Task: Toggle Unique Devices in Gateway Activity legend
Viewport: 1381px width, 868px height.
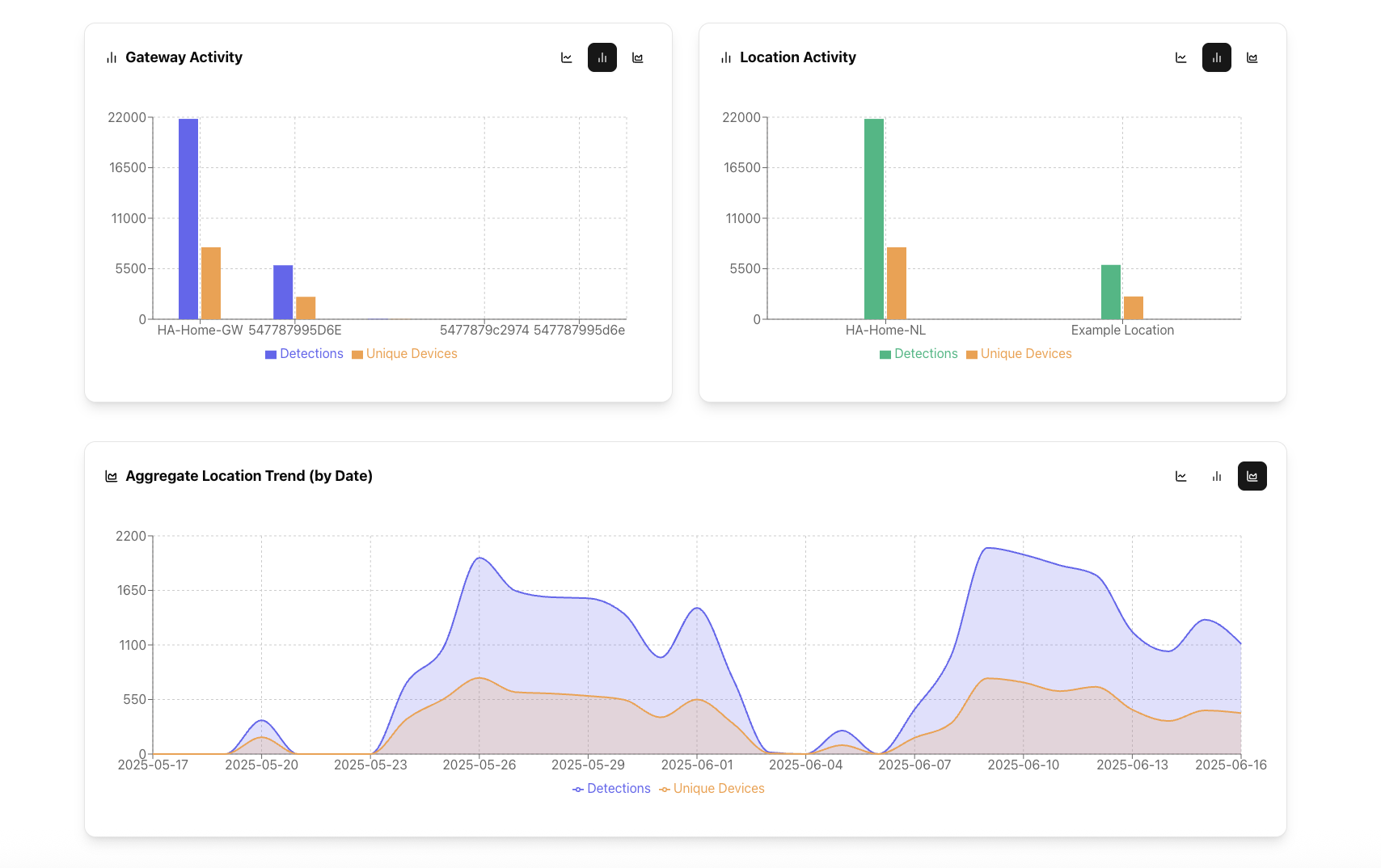Action: pyautogui.click(x=404, y=354)
